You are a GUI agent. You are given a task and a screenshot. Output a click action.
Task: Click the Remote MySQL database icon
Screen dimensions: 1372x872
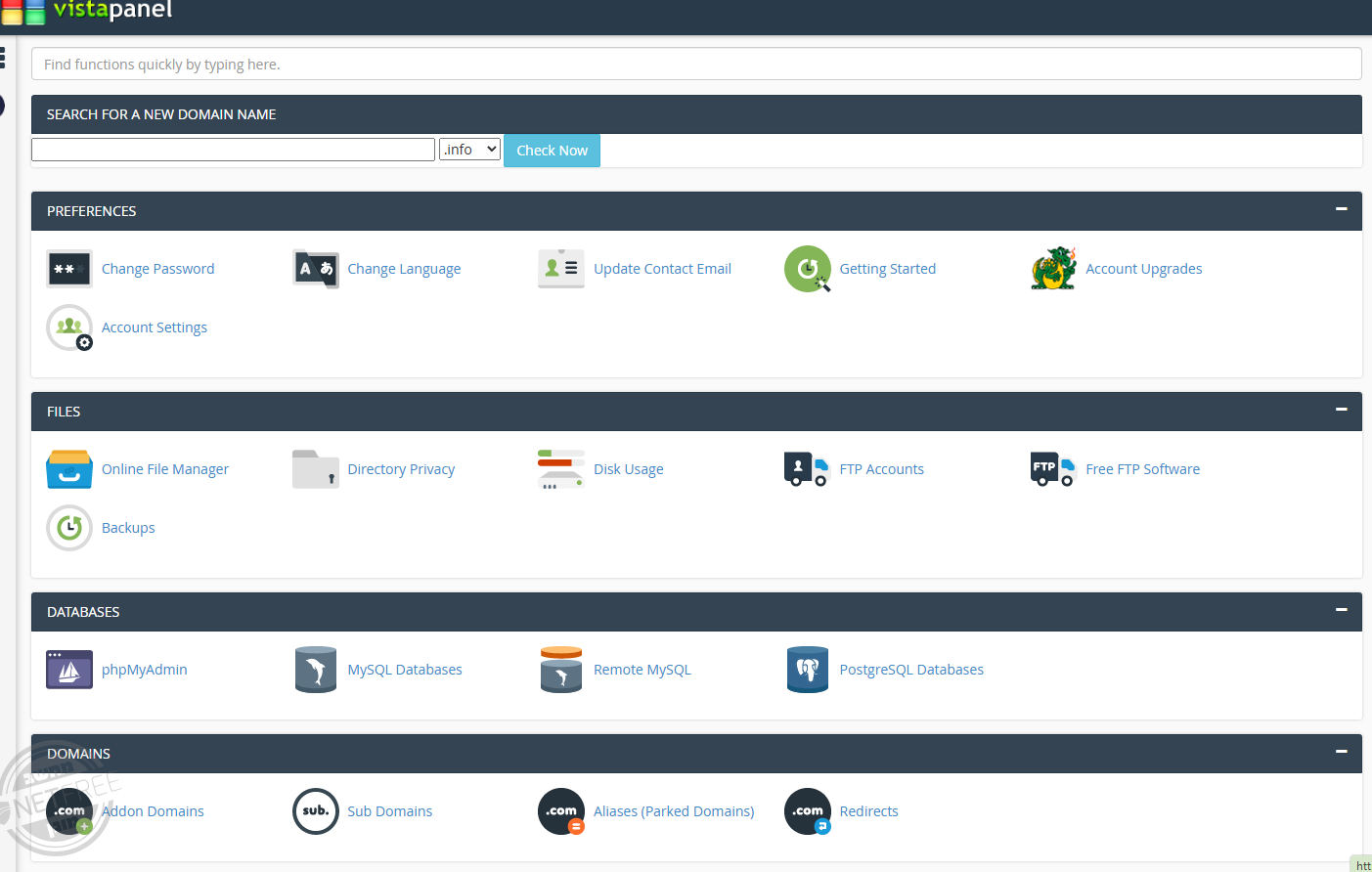click(x=560, y=670)
